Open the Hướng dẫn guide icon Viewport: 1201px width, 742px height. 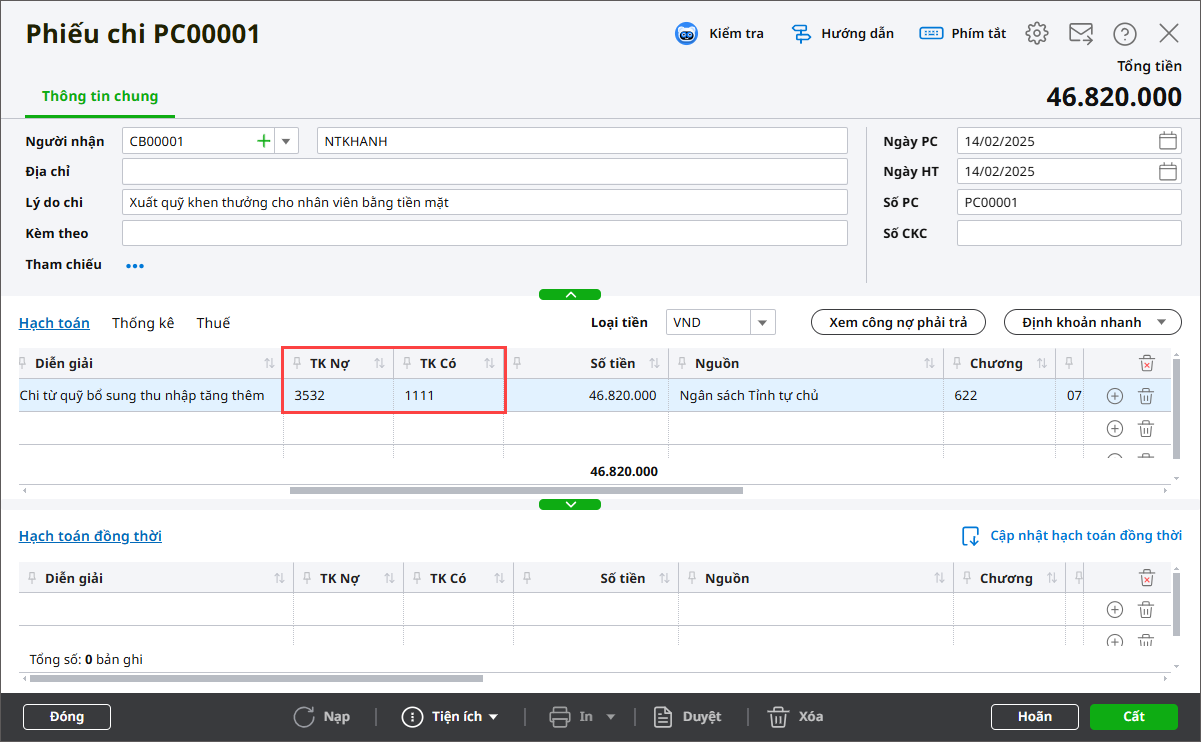click(x=801, y=34)
